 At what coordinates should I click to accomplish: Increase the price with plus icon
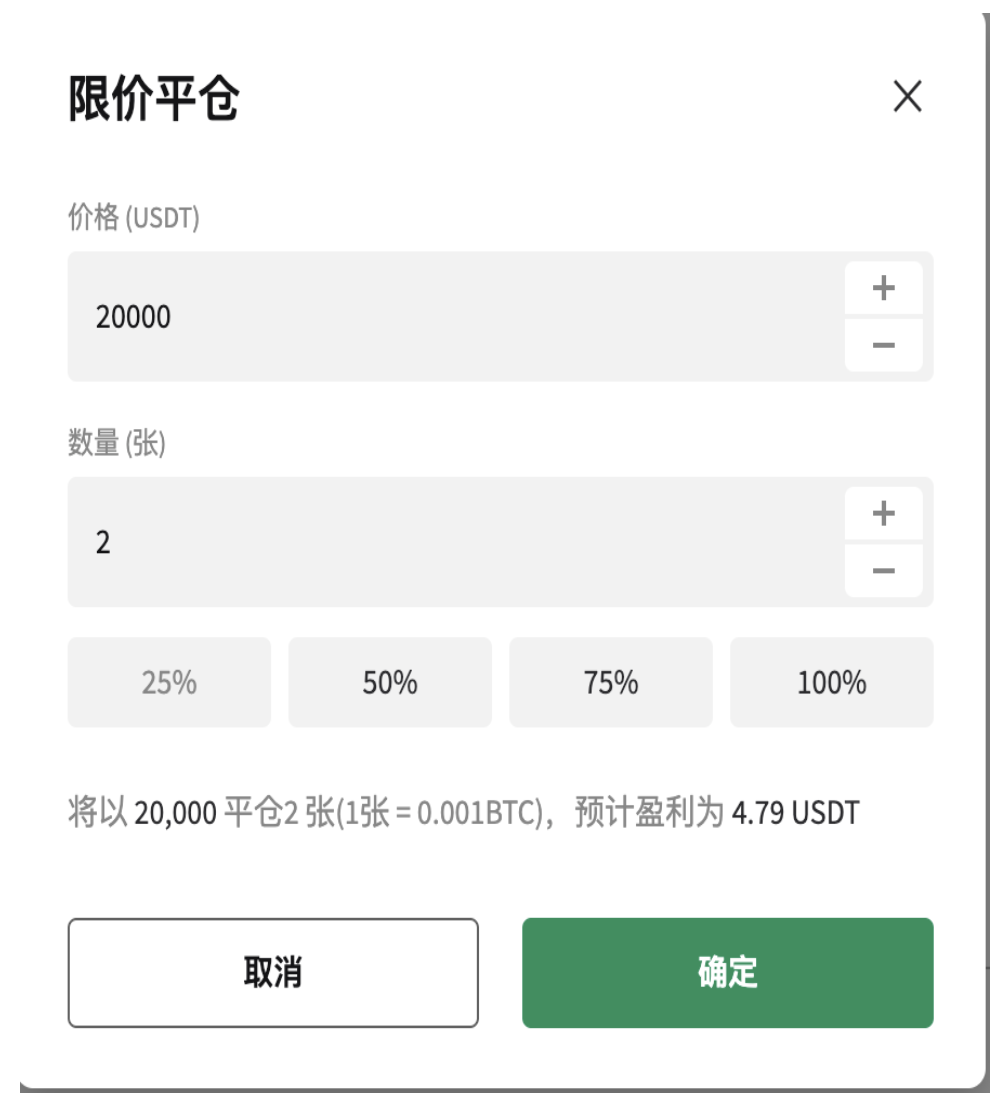[883, 288]
